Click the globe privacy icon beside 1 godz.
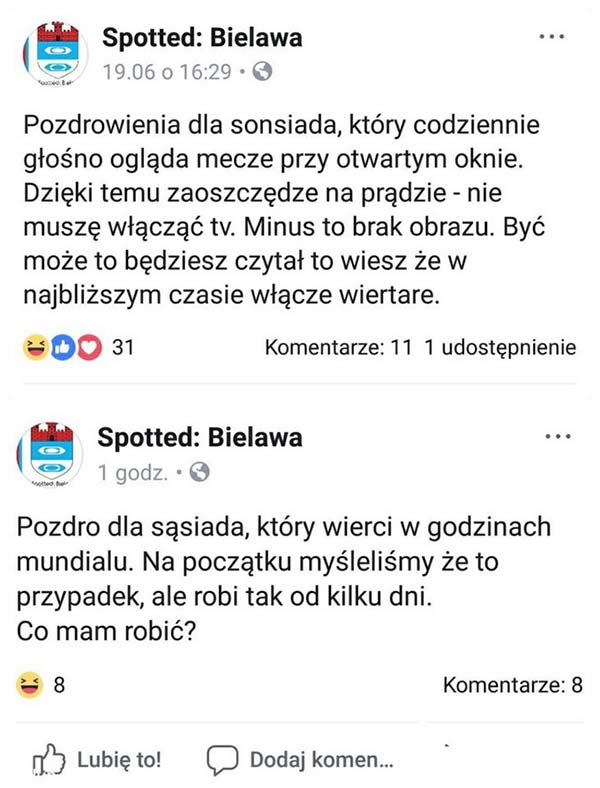 tap(199, 472)
